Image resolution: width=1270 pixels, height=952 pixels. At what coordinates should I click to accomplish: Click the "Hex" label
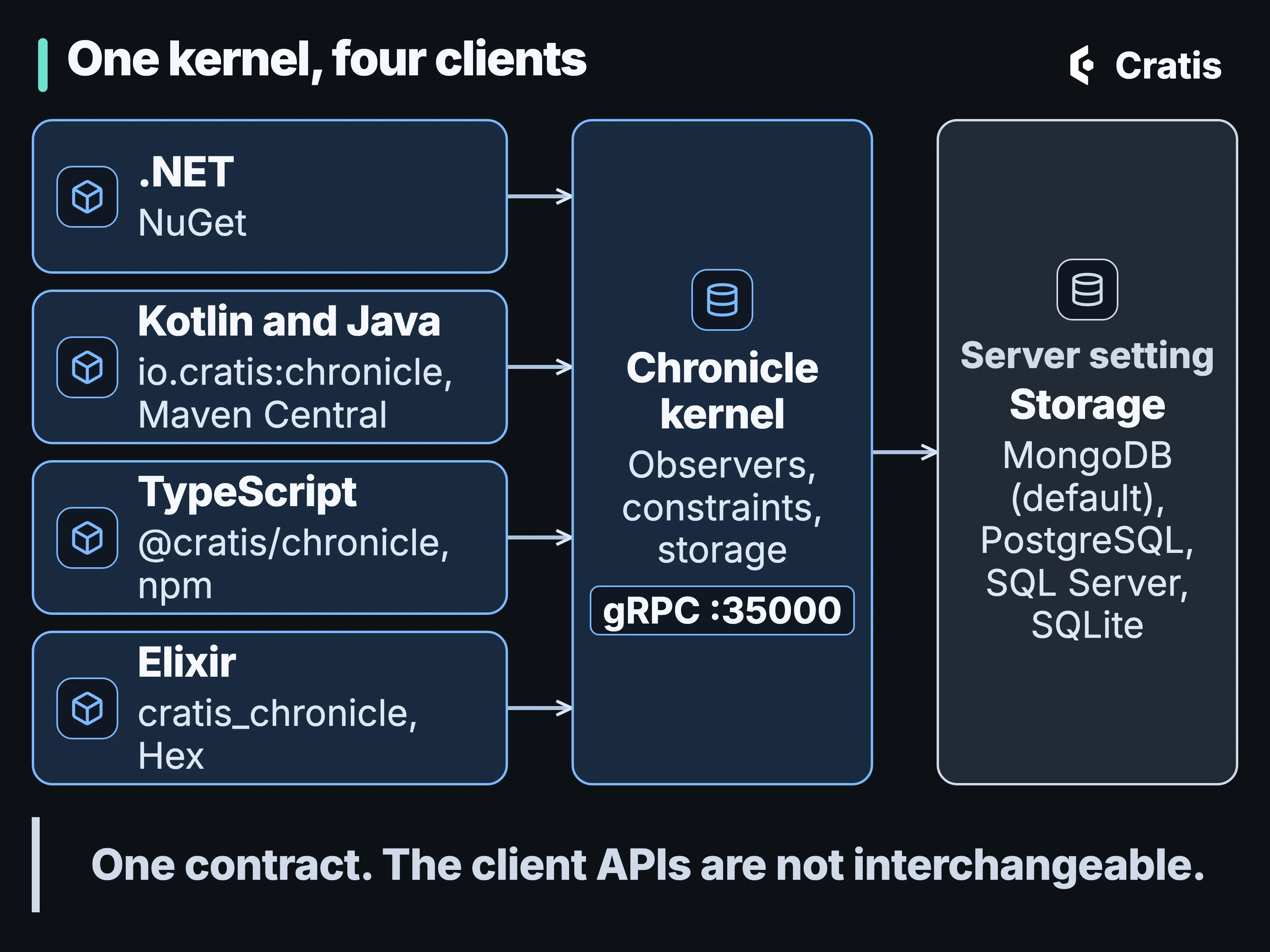pyautogui.click(x=171, y=756)
